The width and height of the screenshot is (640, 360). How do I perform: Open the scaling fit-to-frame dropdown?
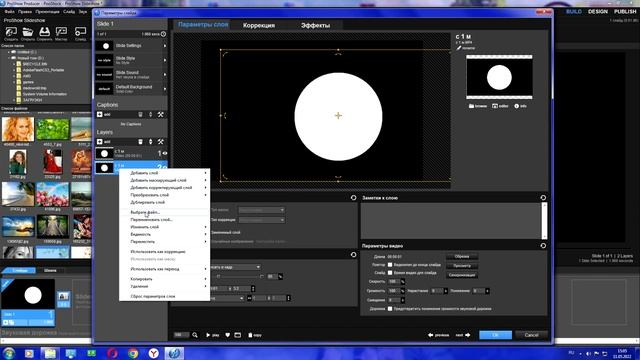(236, 267)
